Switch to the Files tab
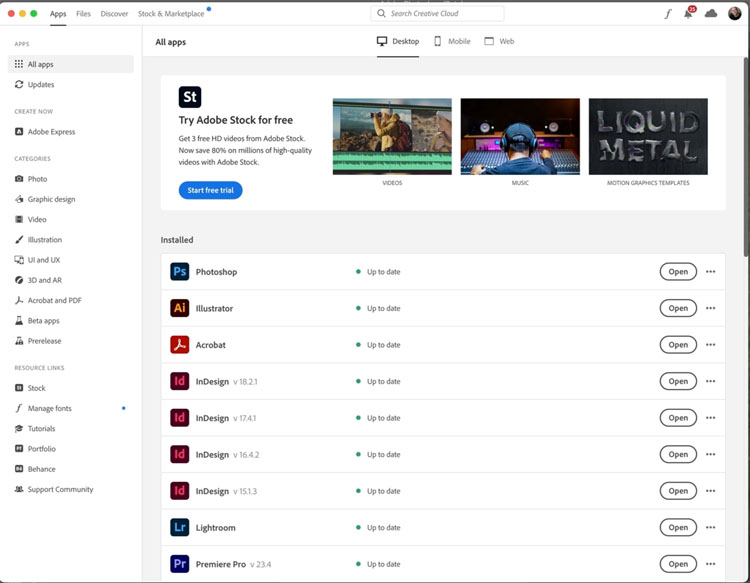The height and width of the screenshot is (583, 750). click(83, 14)
